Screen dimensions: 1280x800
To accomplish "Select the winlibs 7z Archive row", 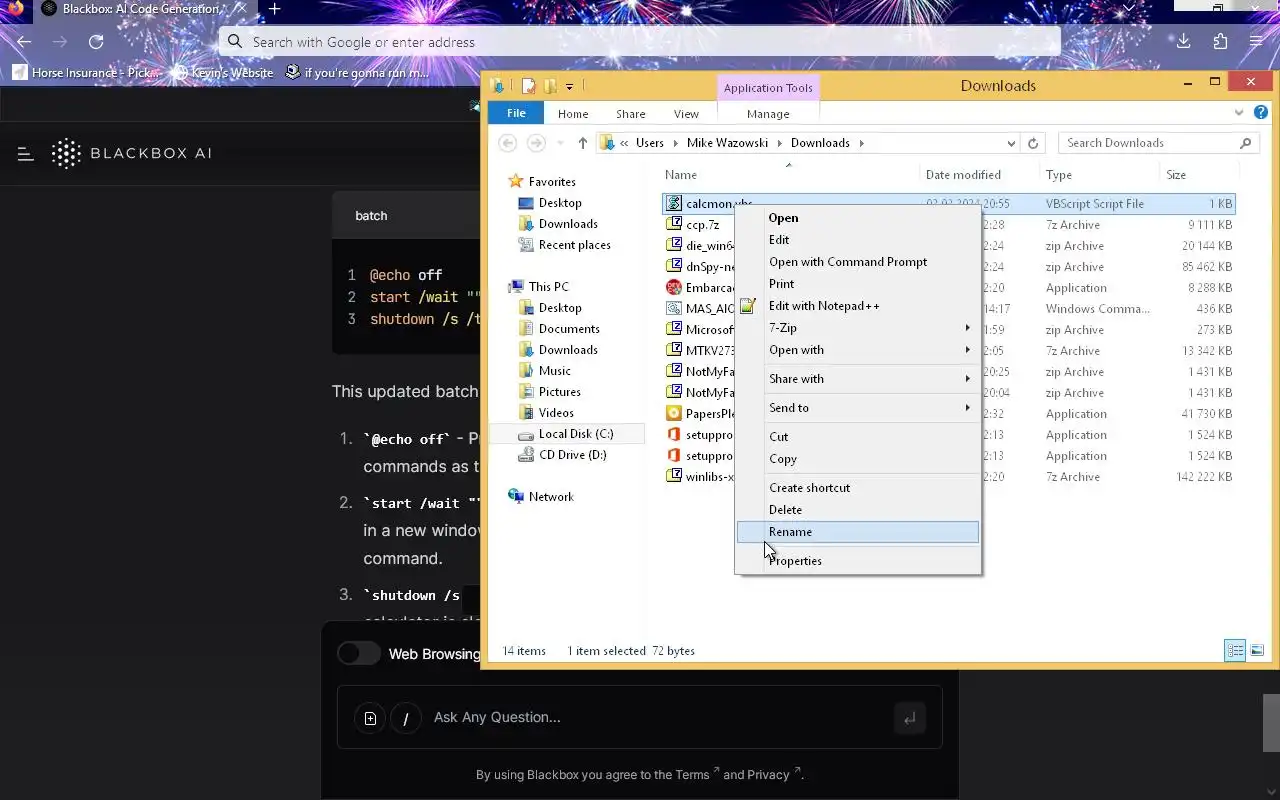I will 949,477.
